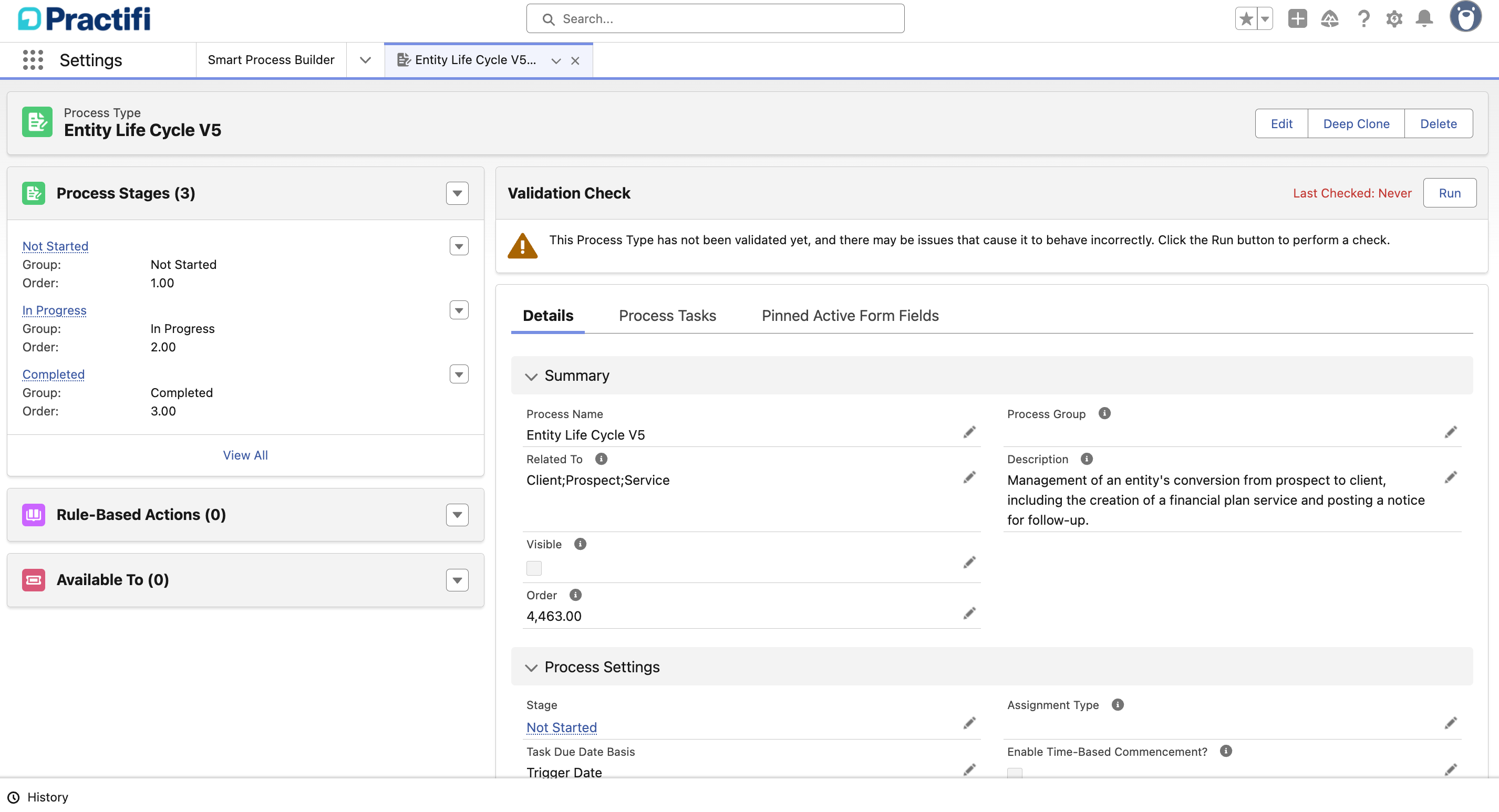Show Order info tooltip icon
This screenshot has width=1499, height=812.
tap(575, 595)
